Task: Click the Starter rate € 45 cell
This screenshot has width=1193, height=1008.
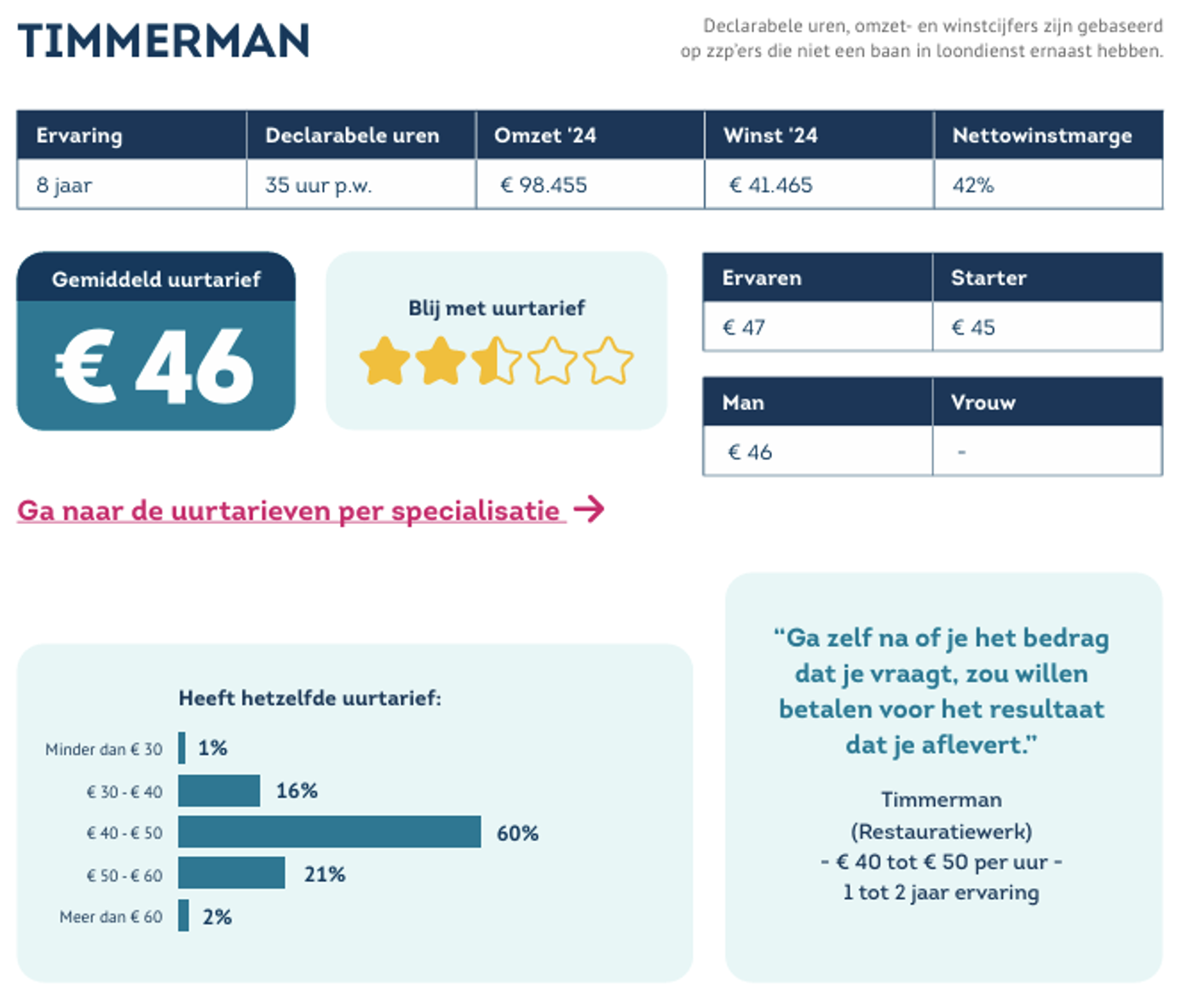Action: coord(1047,326)
